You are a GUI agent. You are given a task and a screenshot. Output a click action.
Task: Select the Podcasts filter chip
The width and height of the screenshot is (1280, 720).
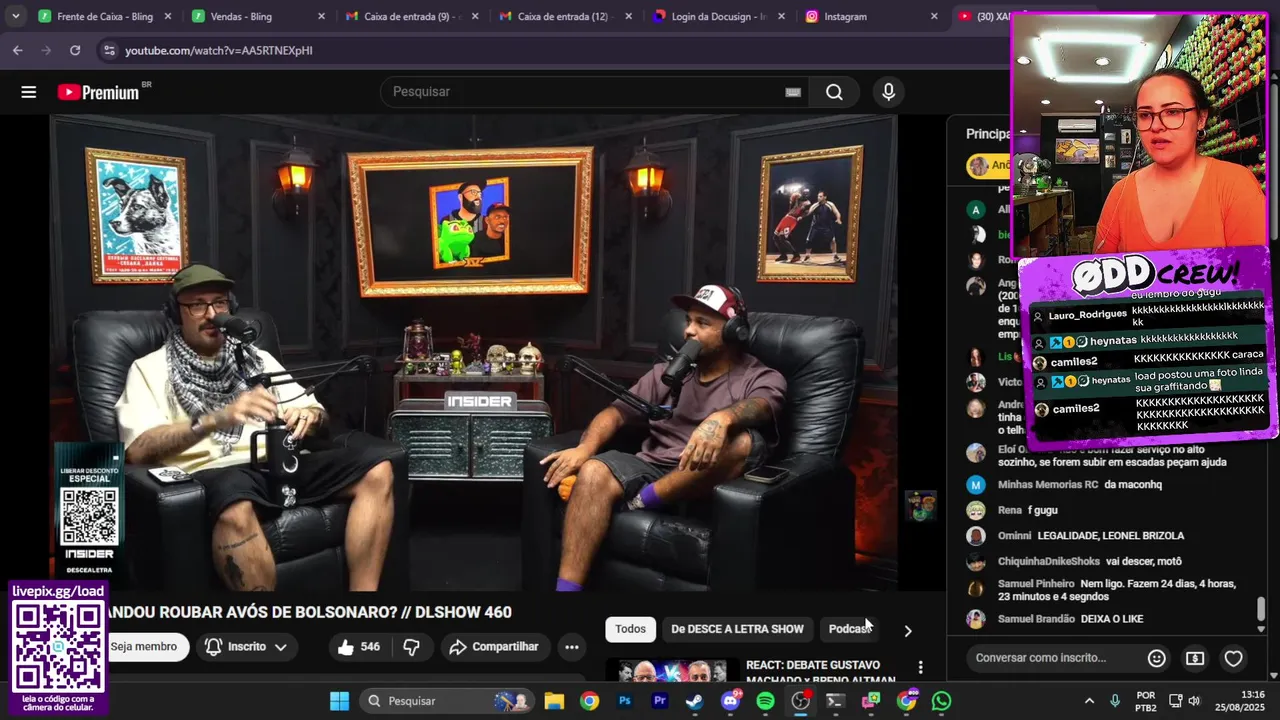tap(849, 629)
